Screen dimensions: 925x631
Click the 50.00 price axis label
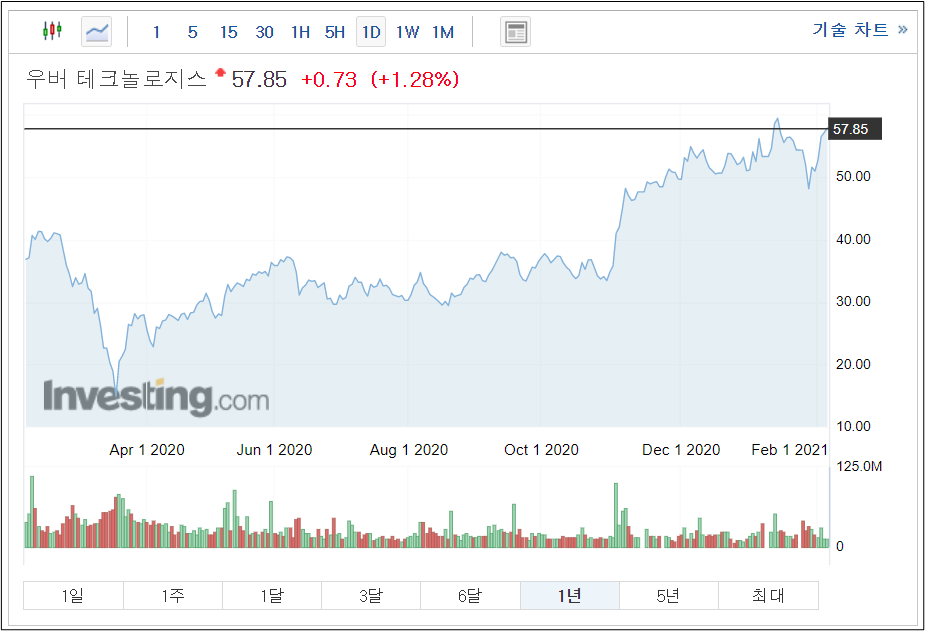click(x=853, y=176)
